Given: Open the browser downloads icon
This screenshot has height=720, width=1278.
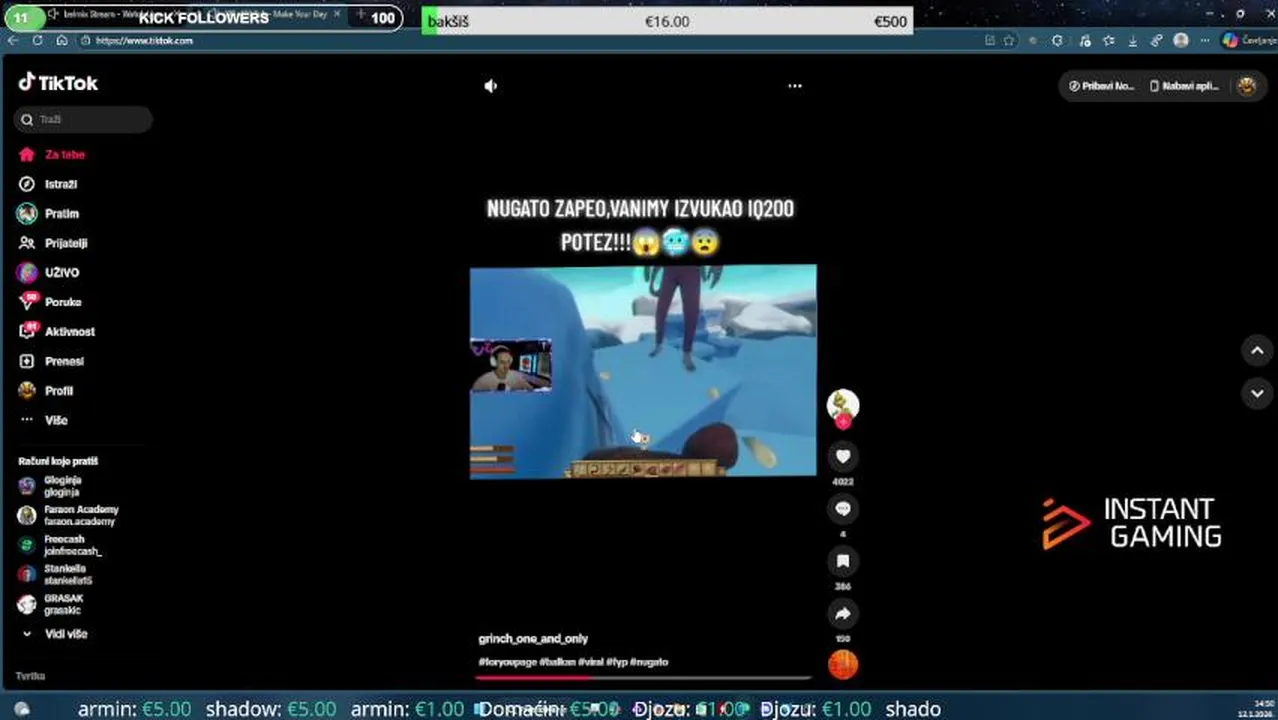Looking at the screenshot, I should click(1133, 40).
